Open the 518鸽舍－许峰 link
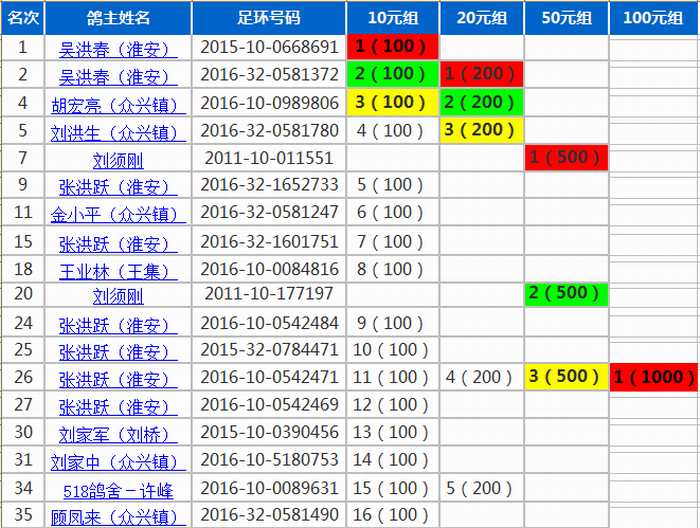This screenshot has width=700, height=528. tap(118, 490)
